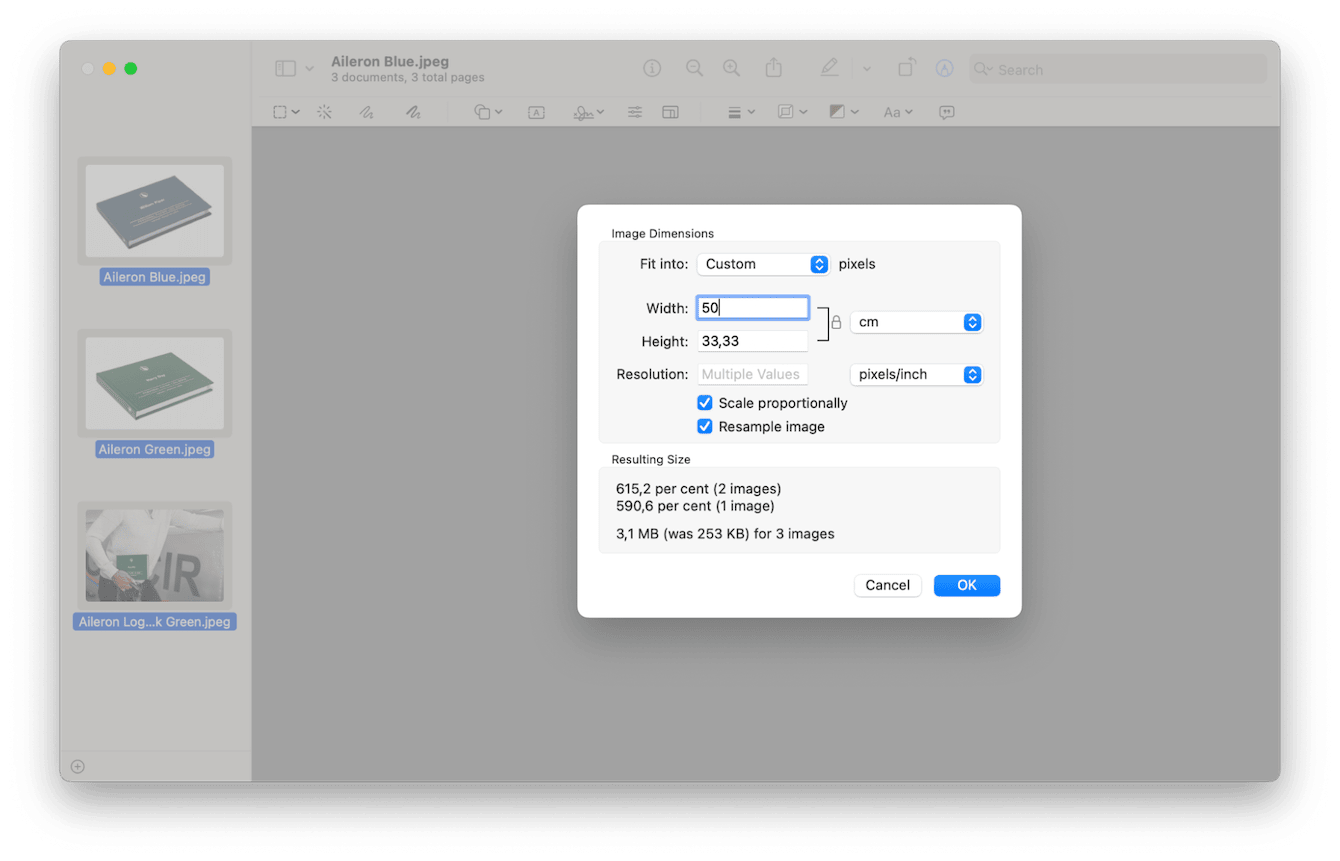Click the Inspector info icon
This screenshot has width=1340, height=861.
click(x=652, y=68)
